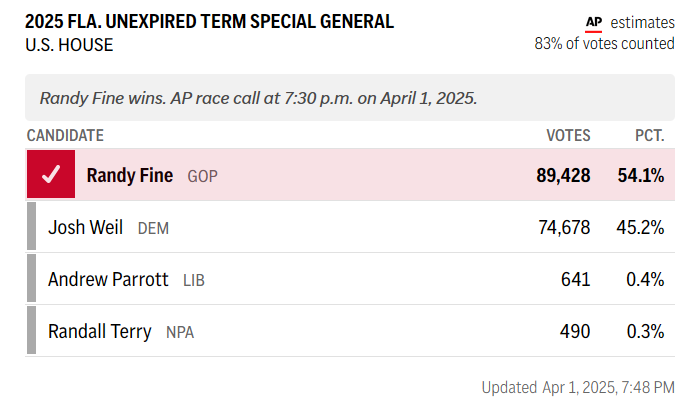The image size is (690, 411).
Task: Click the PCT. column header
Action: (x=650, y=135)
